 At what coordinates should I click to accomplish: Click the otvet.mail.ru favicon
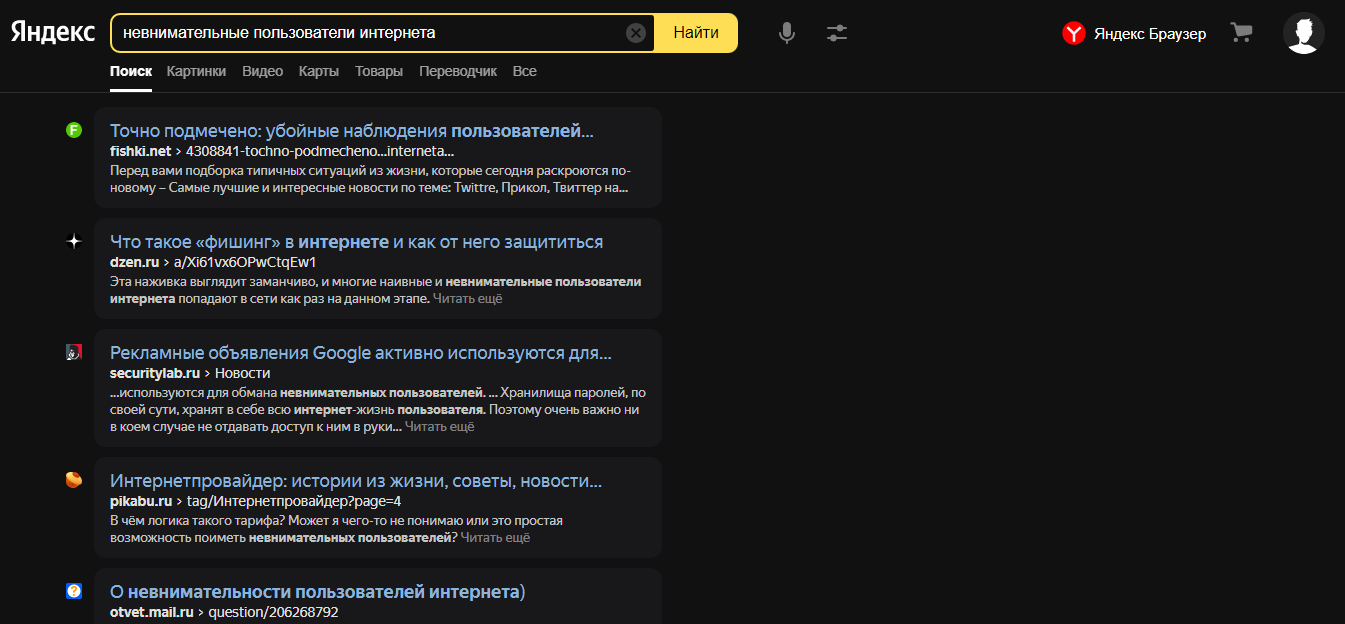click(x=74, y=591)
